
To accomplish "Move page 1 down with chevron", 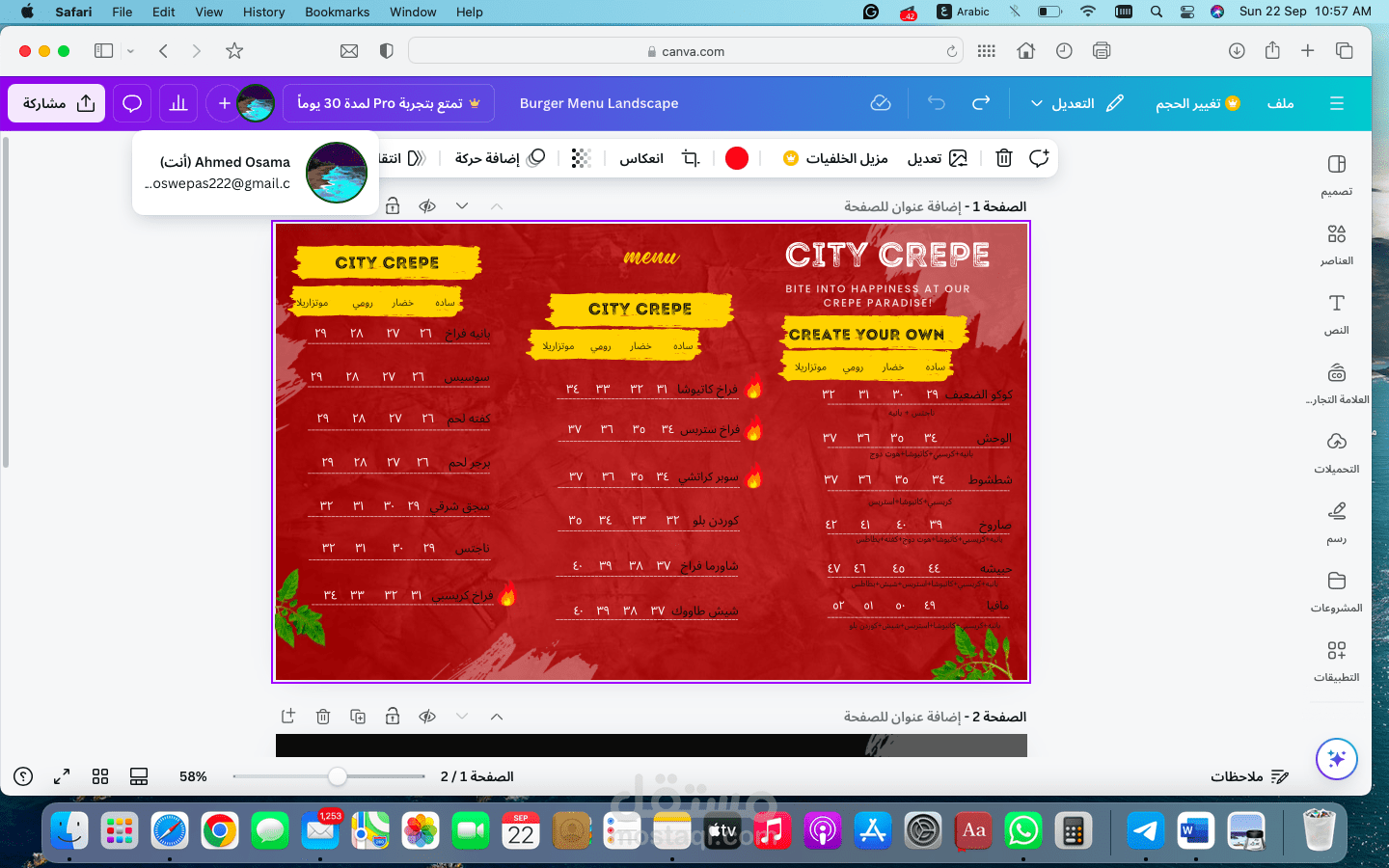I will [462, 206].
